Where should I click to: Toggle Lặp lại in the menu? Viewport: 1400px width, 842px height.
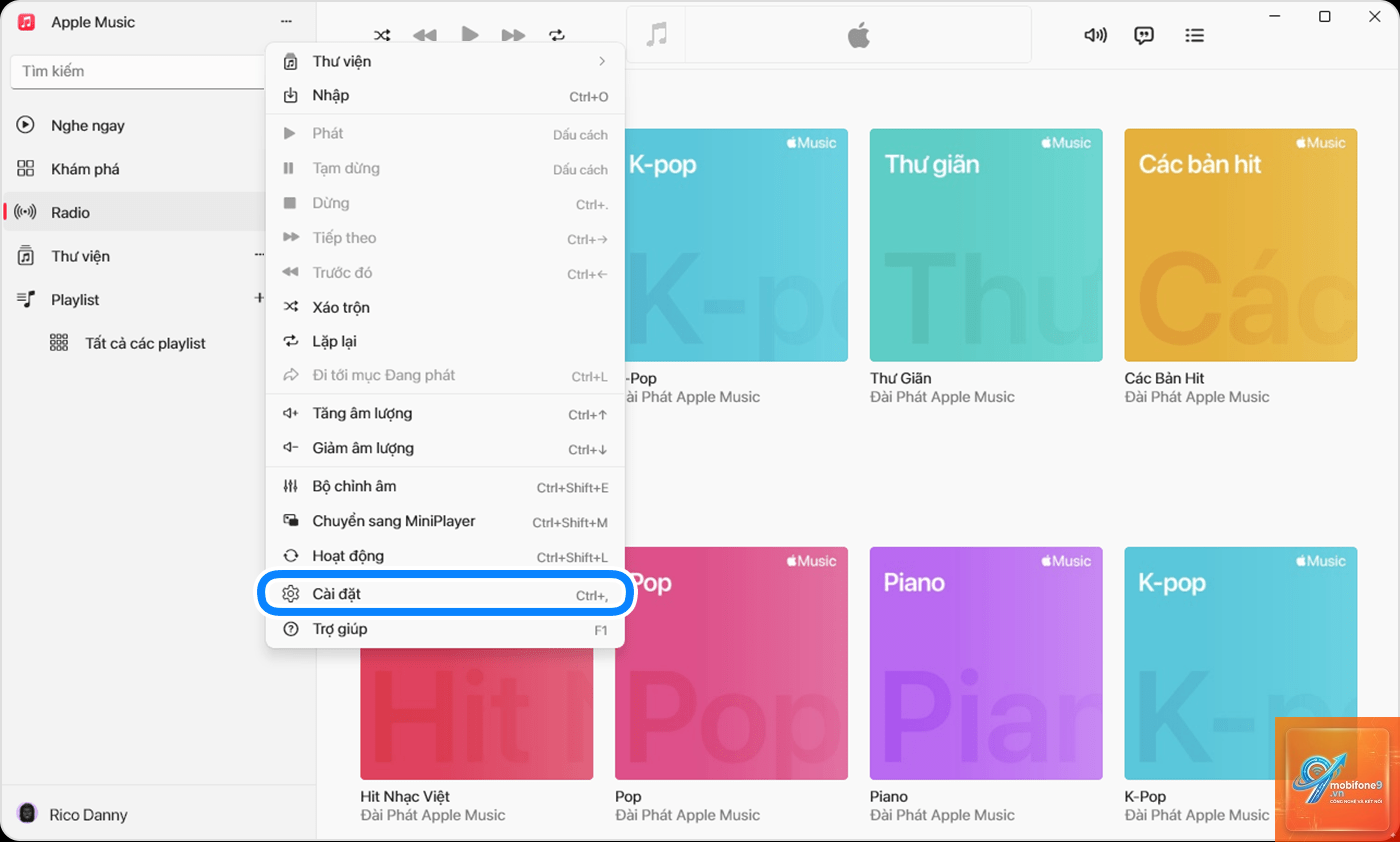(445, 341)
